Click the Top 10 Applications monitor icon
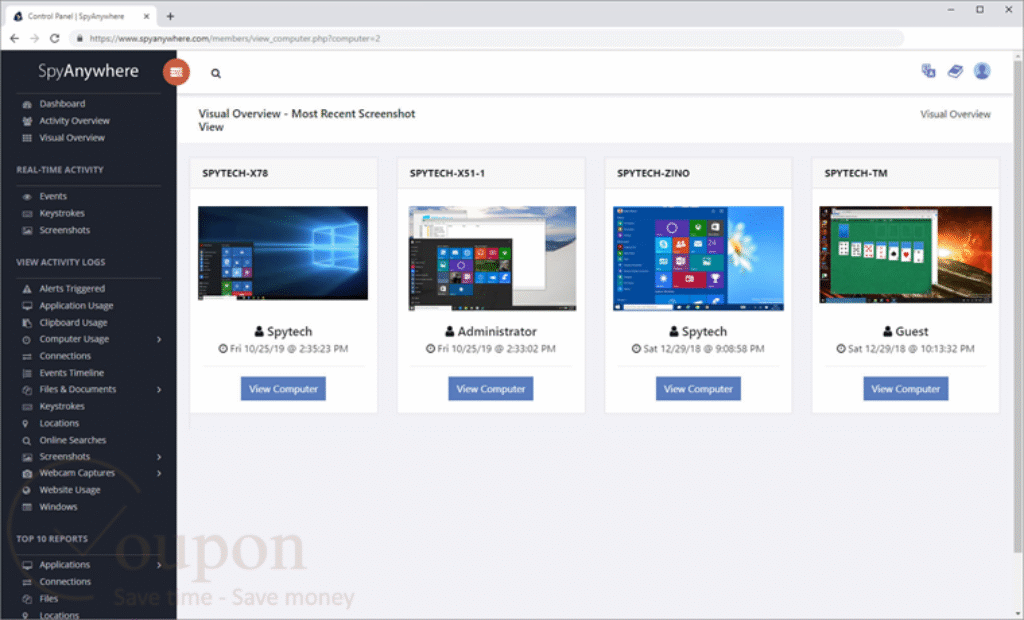 click(x=27, y=565)
